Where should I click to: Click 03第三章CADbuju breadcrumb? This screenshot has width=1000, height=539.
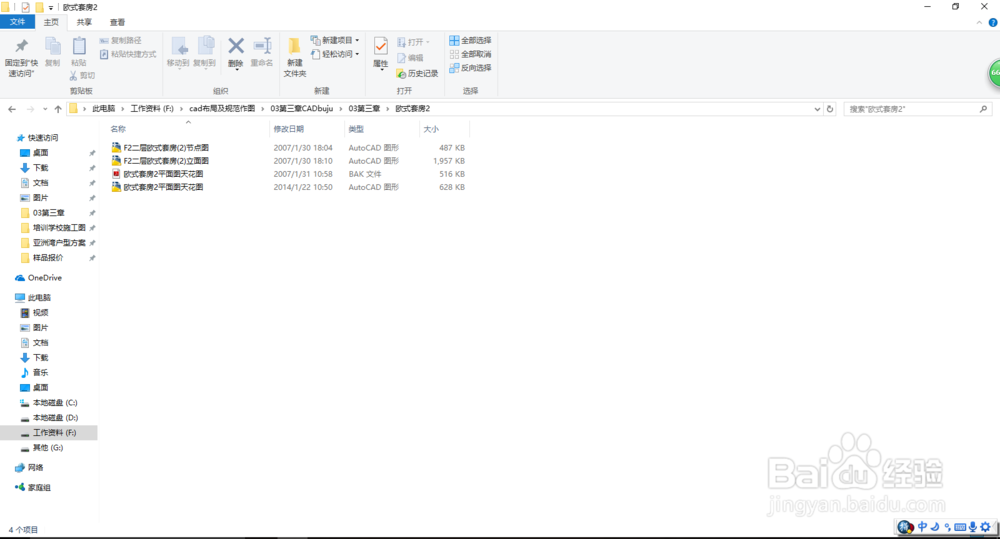pyautogui.click(x=301, y=108)
